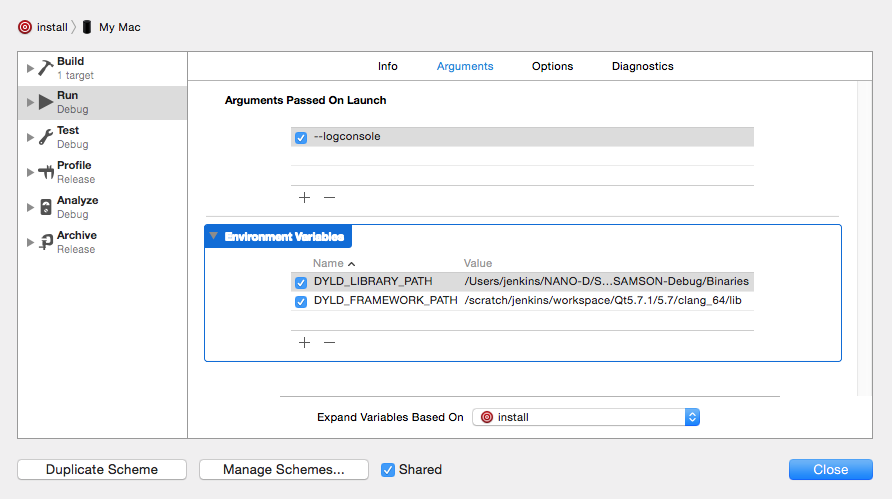Screen dimensions: 892x499
Task: Select the Run play icon
Action: tap(46, 102)
